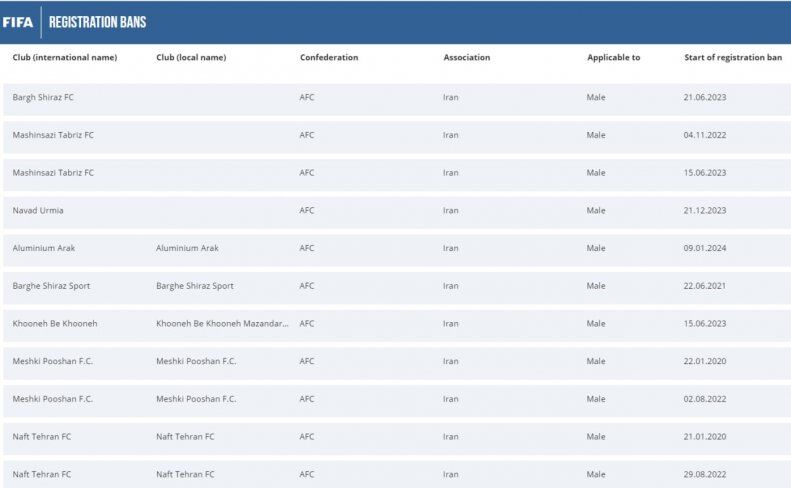Image resolution: width=791 pixels, height=488 pixels.
Task: Sort by Club (local name) column
Action: tap(191, 58)
